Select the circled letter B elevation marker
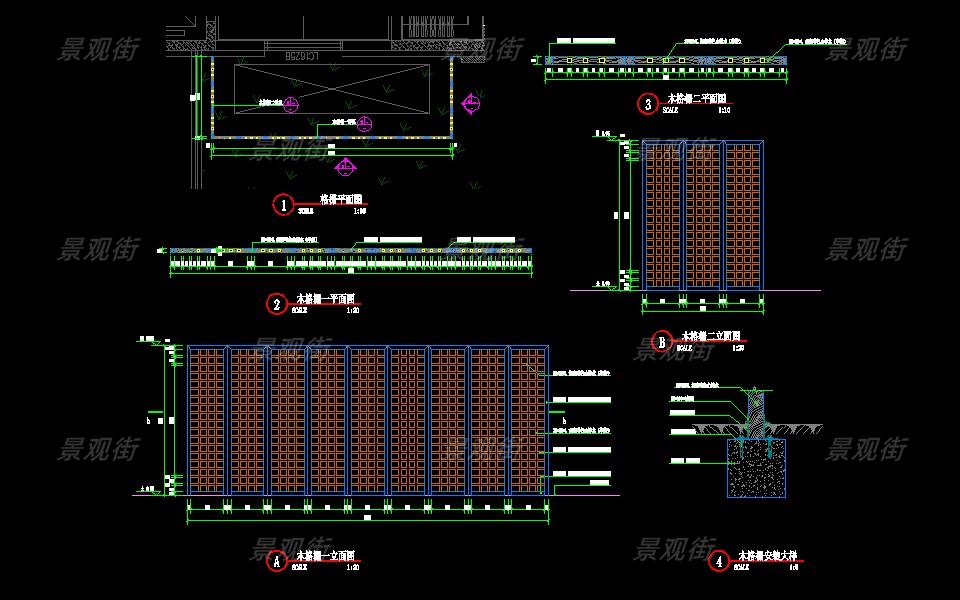Image resolution: width=960 pixels, height=600 pixels. (x=661, y=342)
